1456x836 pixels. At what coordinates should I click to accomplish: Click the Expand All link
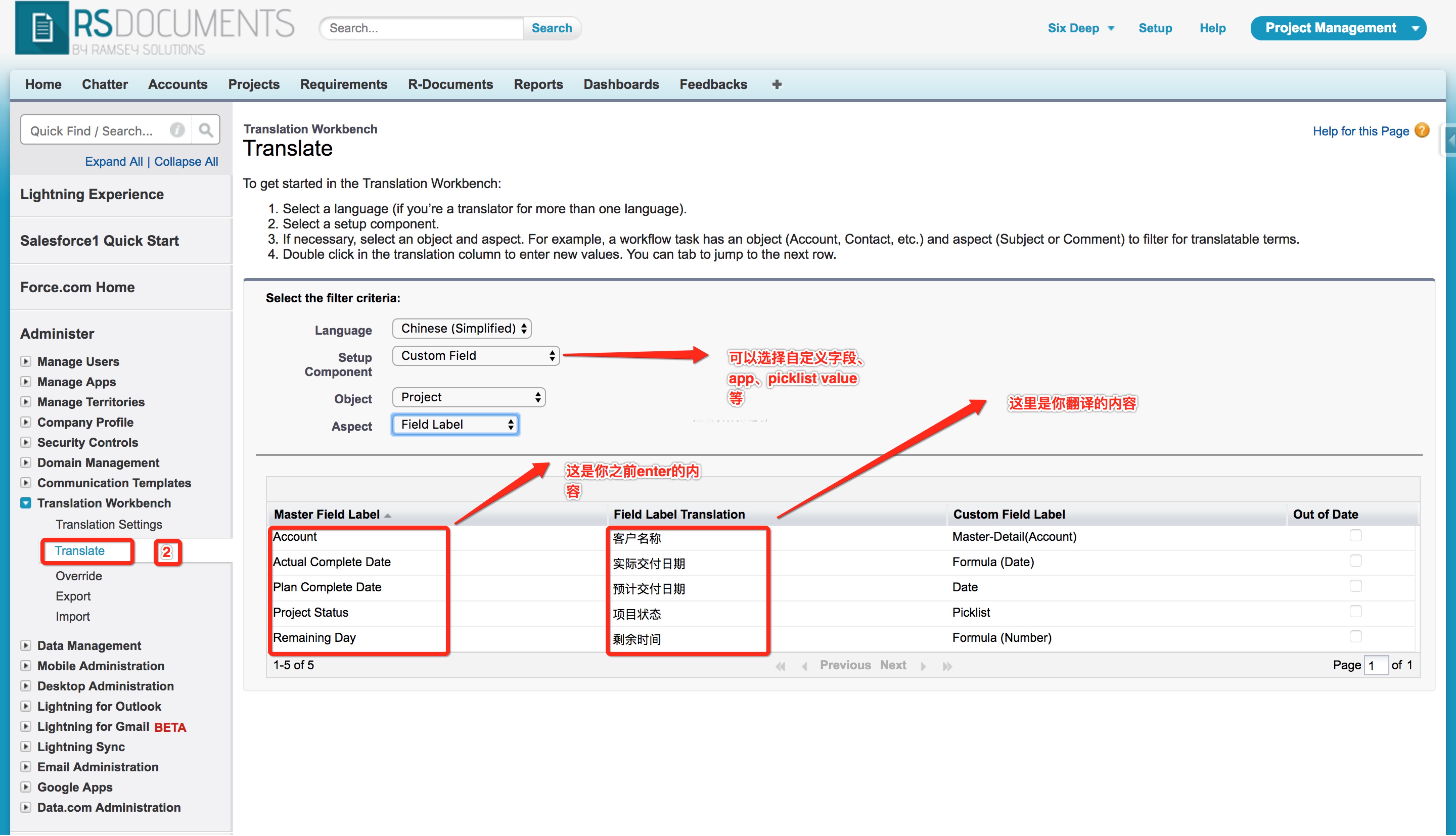[114, 161]
